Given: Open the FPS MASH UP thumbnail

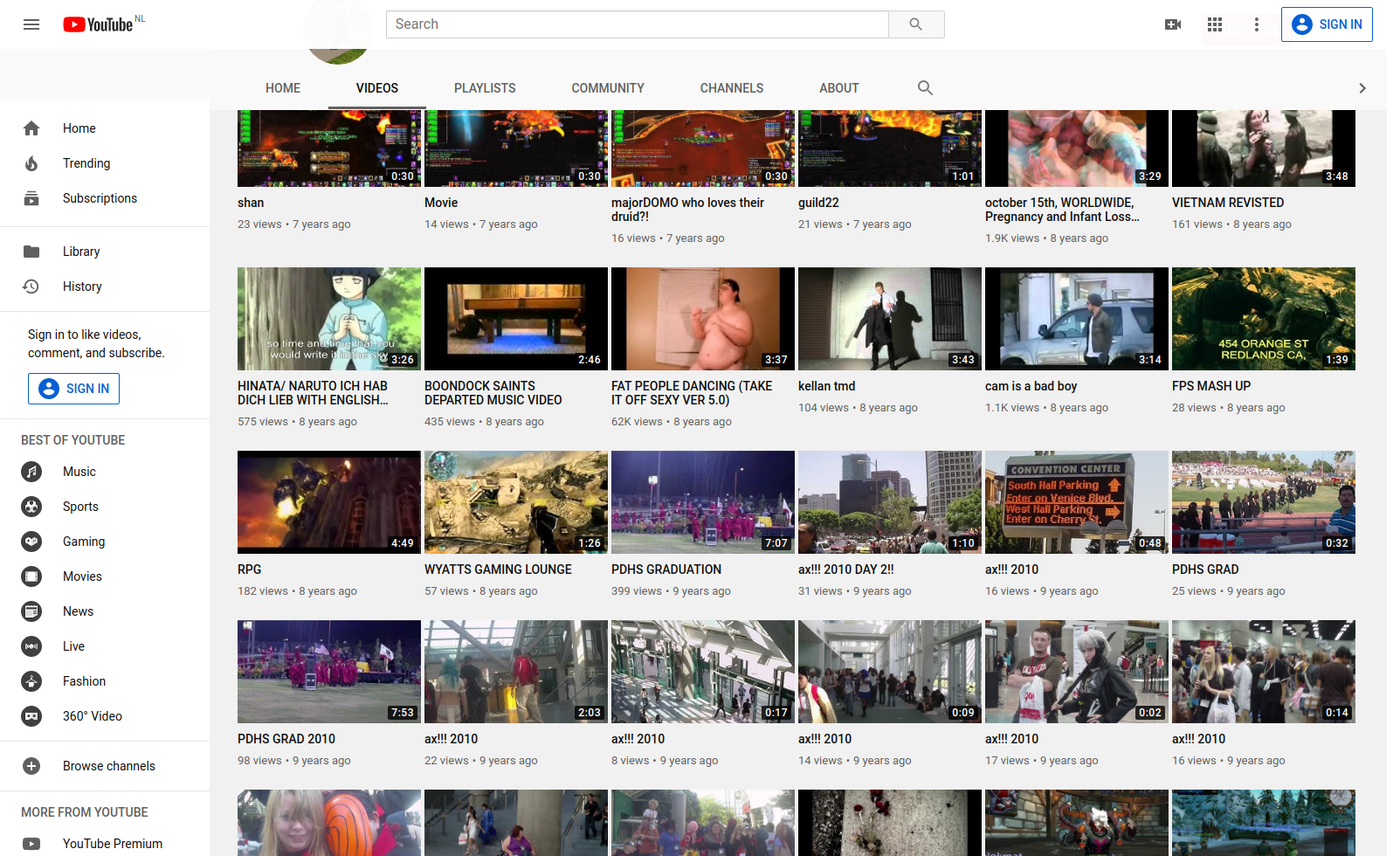Looking at the screenshot, I should coord(1264,319).
